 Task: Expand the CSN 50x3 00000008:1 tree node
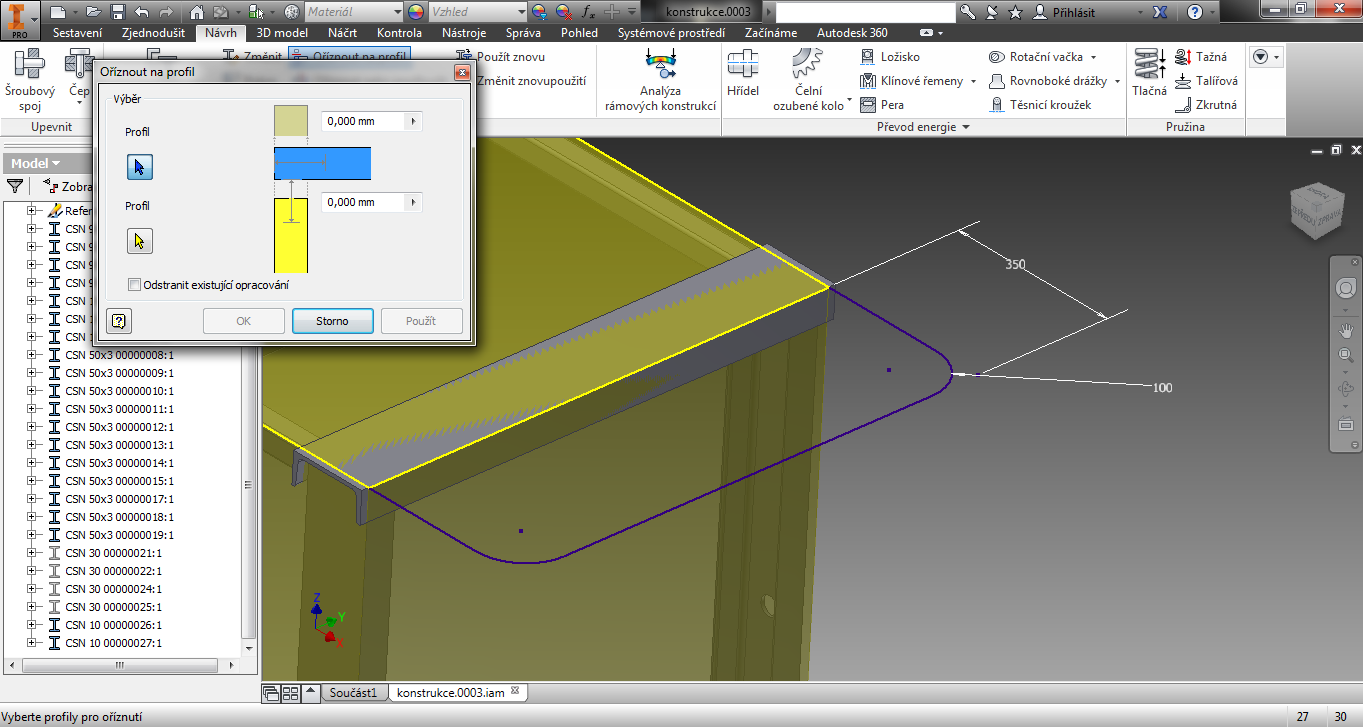click(31, 355)
